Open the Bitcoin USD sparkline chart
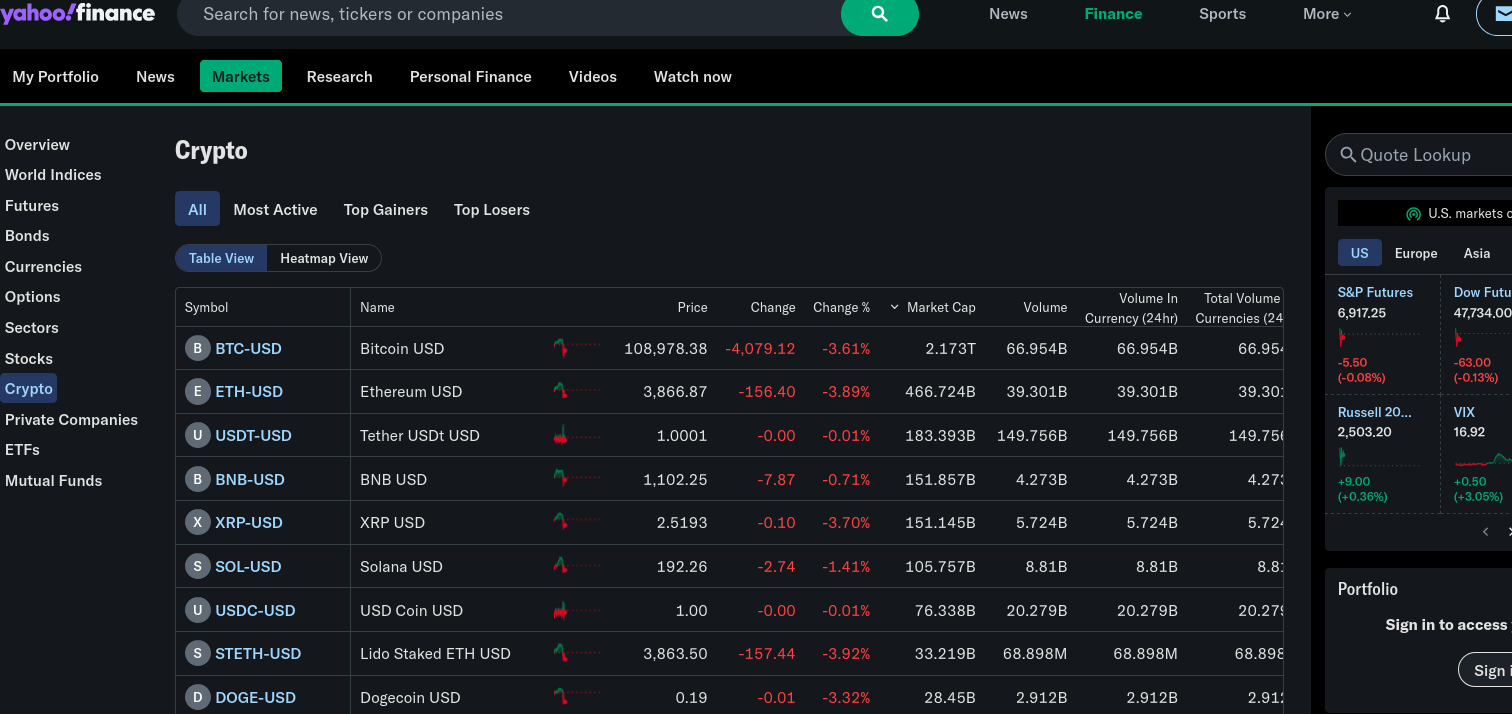Screen dimensions: 1512x714 tap(576, 348)
